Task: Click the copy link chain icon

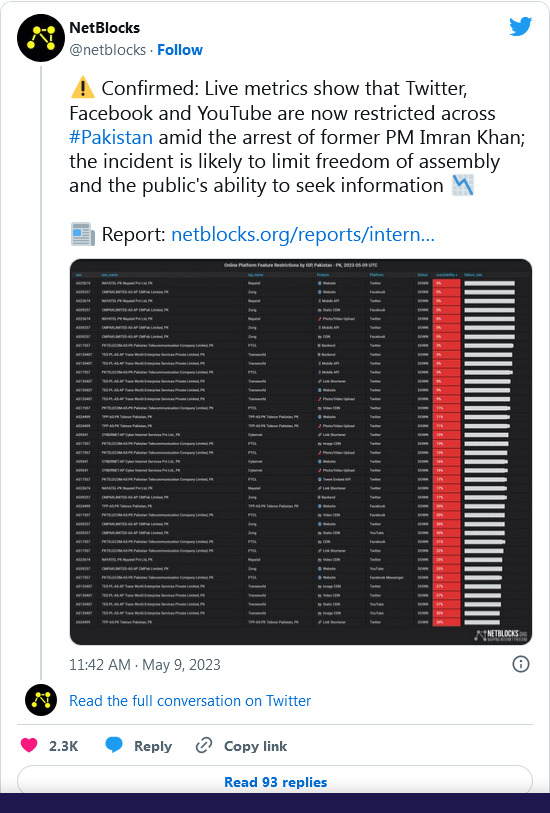Action: (204, 745)
